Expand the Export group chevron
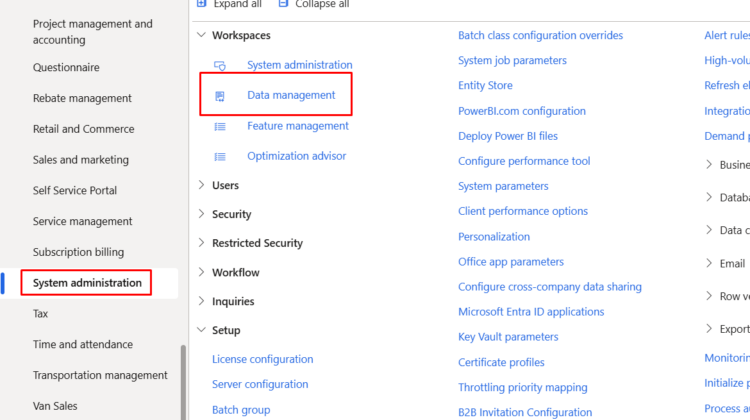 (x=709, y=328)
